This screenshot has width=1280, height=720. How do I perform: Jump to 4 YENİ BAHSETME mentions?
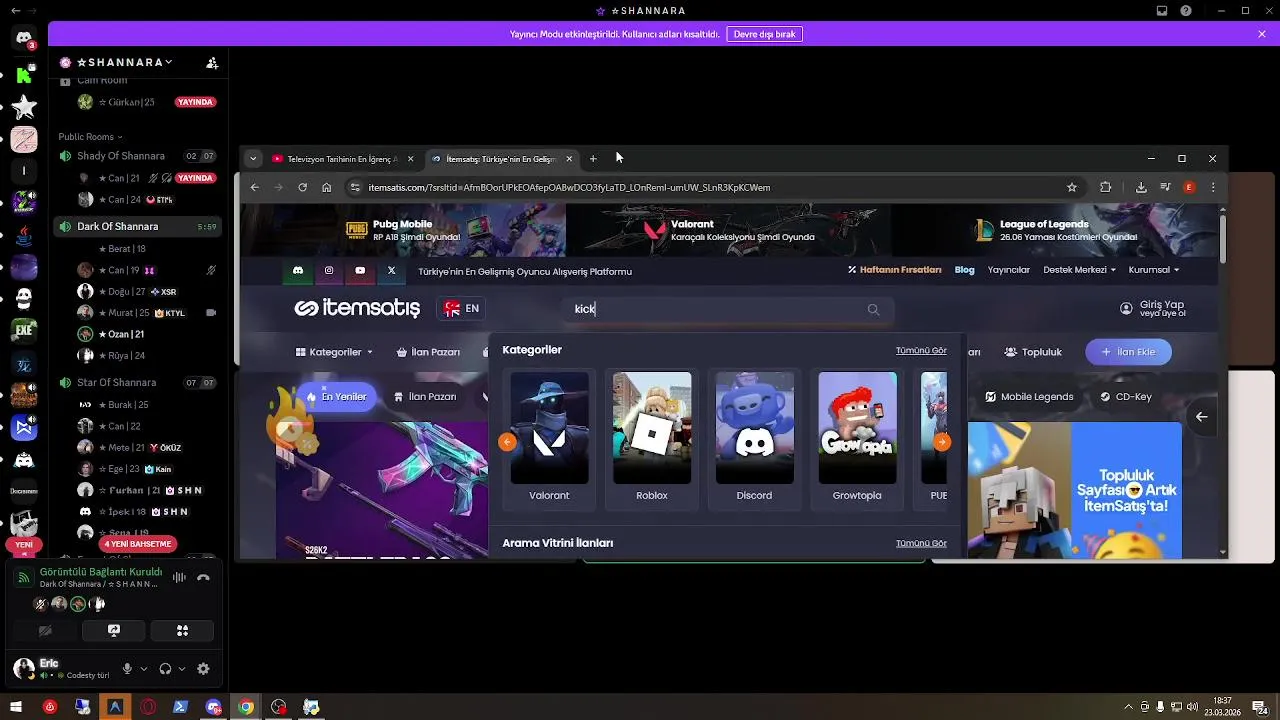pyautogui.click(x=138, y=544)
